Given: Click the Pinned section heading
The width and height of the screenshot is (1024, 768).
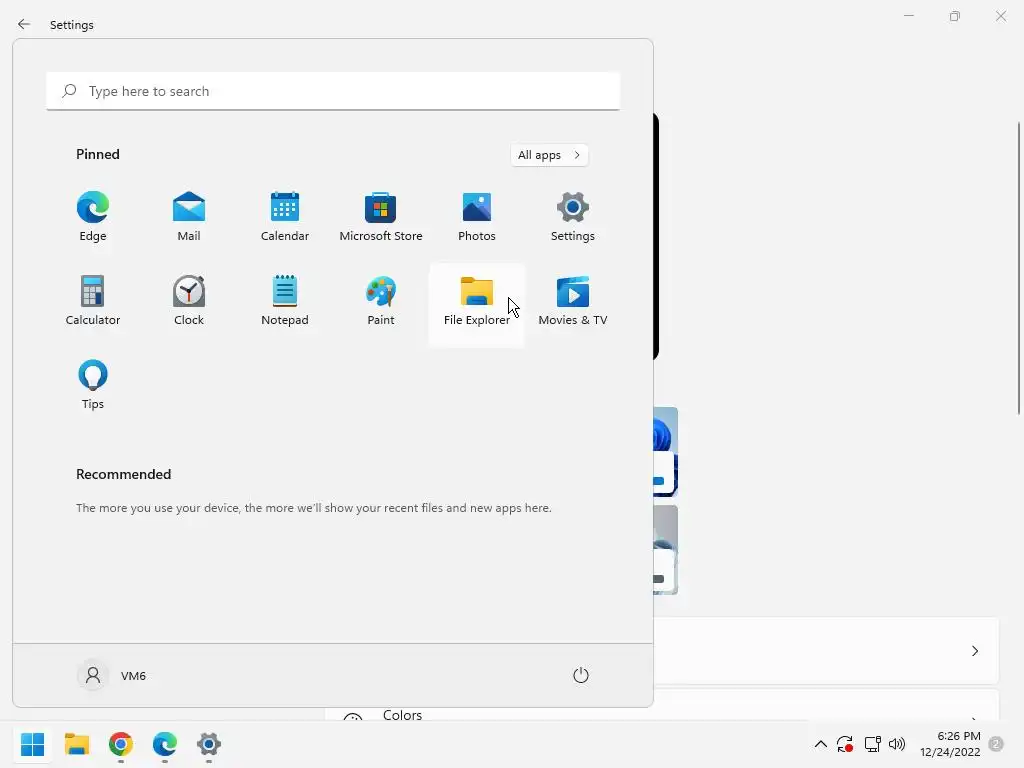Looking at the screenshot, I should pyautogui.click(x=98, y=154).
